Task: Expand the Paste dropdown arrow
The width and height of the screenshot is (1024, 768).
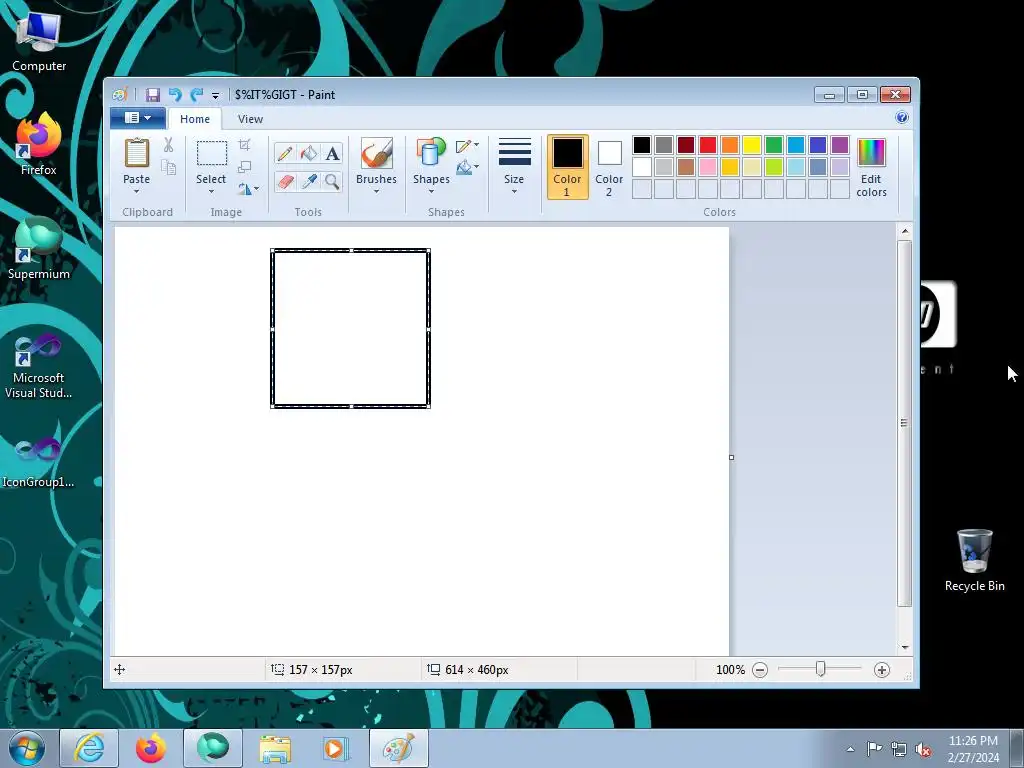Action: click(136, 191)
